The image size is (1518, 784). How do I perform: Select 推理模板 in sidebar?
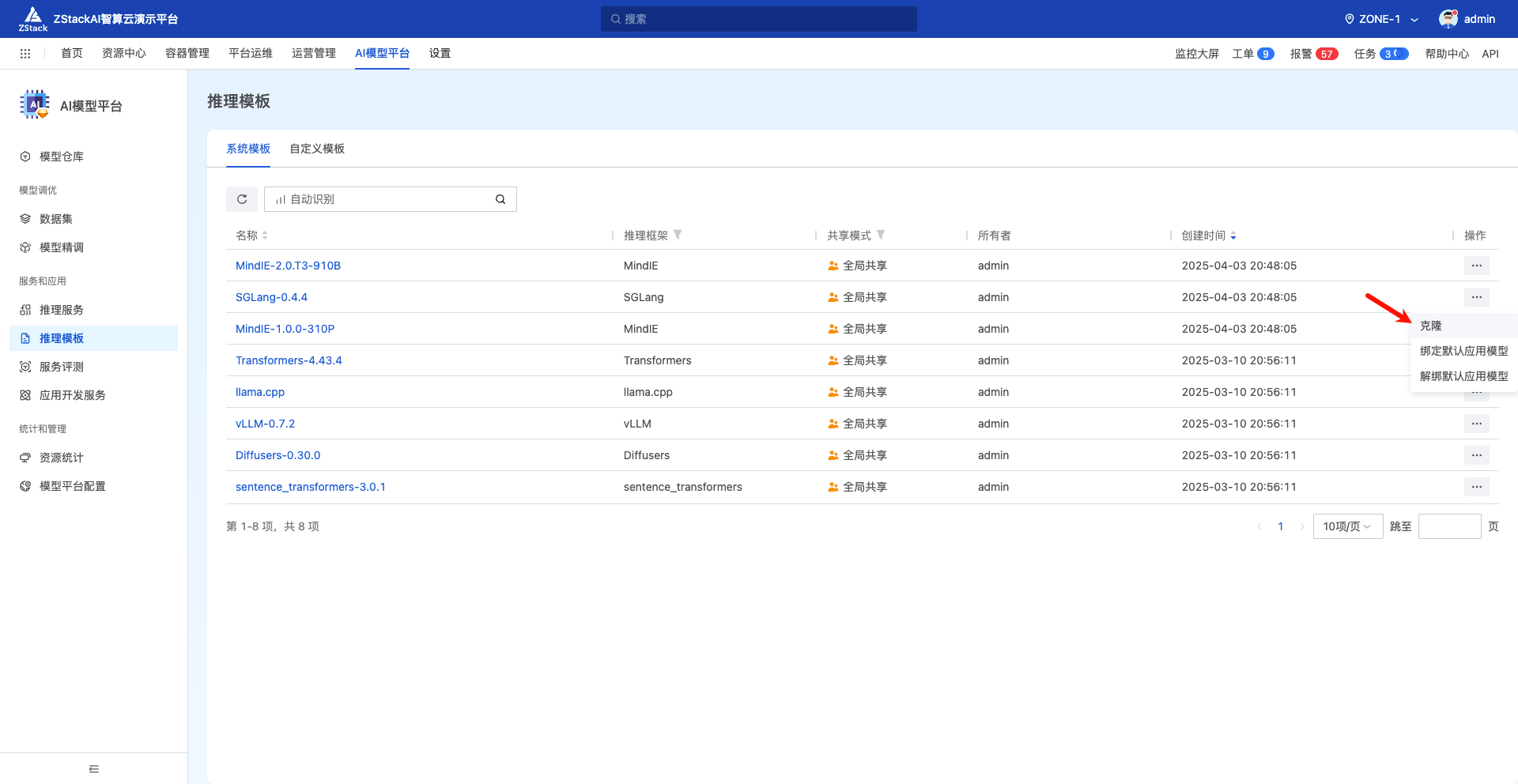tap(93, 338)
